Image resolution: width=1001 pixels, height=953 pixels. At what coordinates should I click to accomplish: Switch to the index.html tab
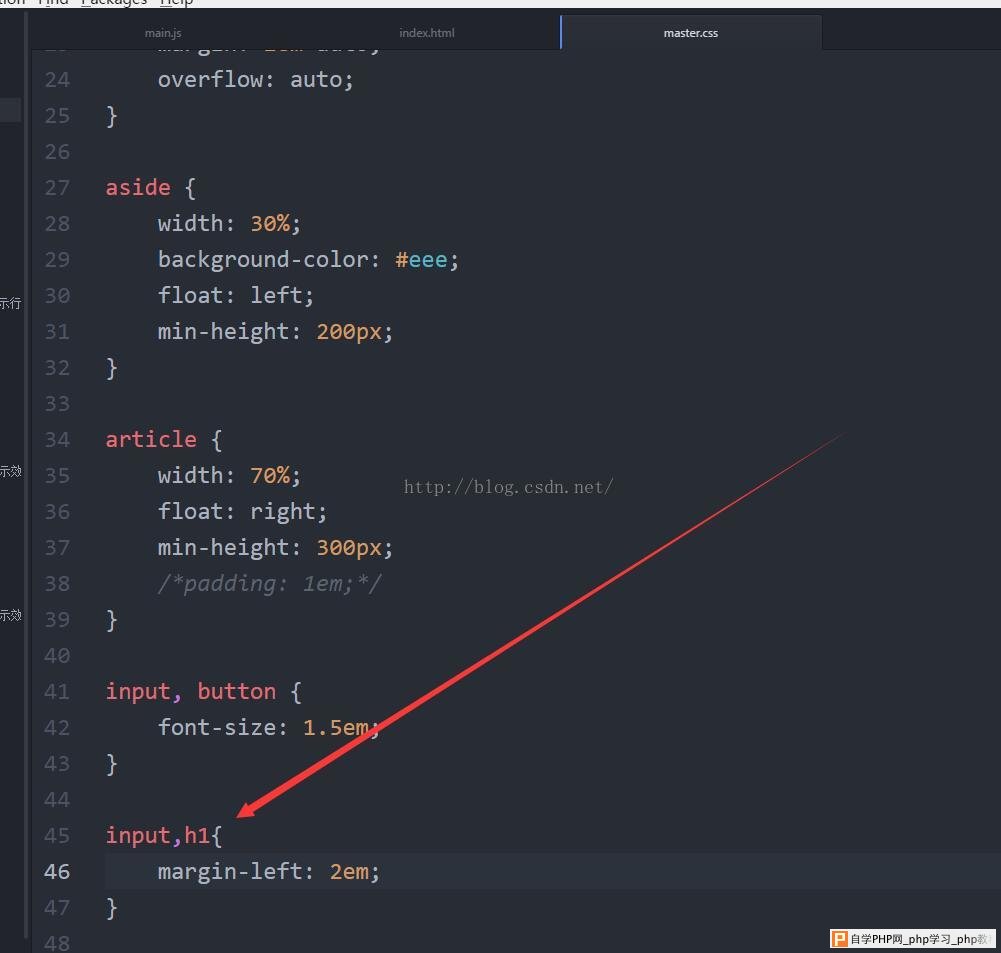point(426,33)
